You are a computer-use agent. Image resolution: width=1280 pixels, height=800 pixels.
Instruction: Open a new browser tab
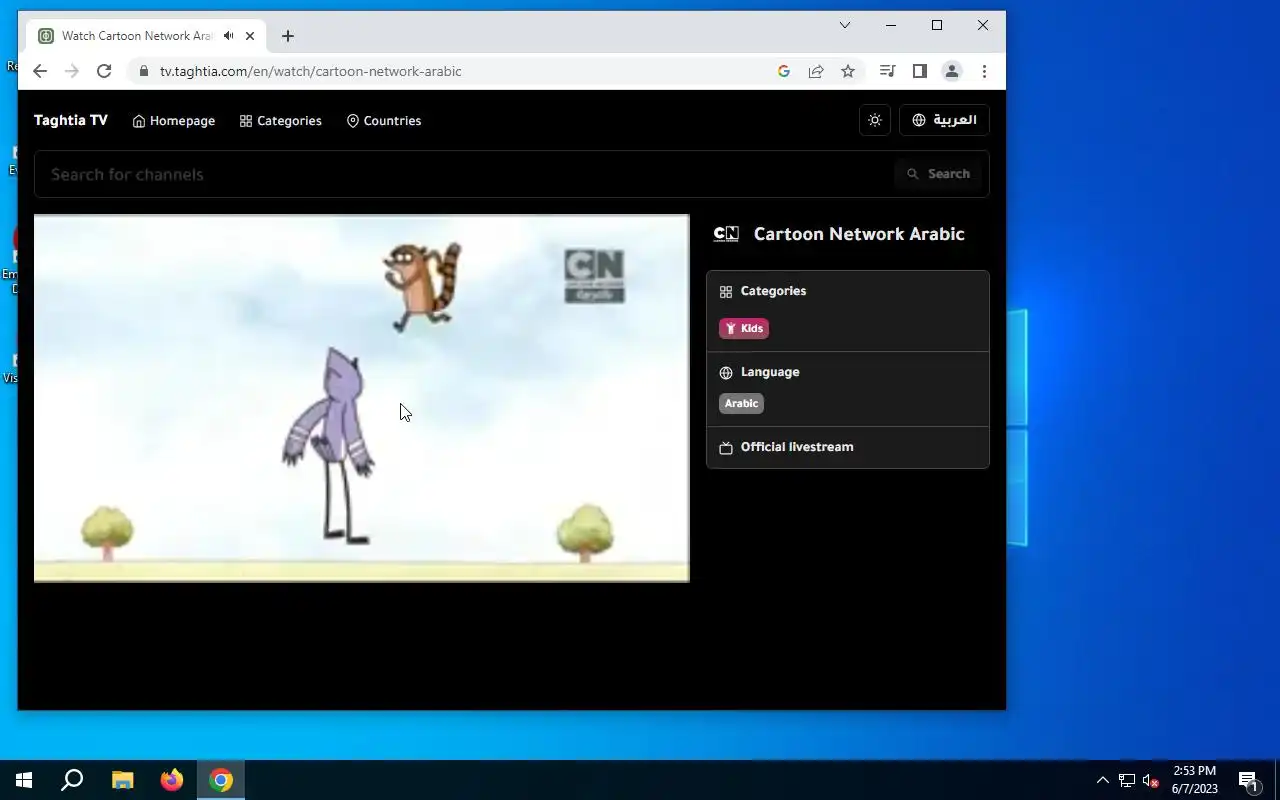point(288,36)
